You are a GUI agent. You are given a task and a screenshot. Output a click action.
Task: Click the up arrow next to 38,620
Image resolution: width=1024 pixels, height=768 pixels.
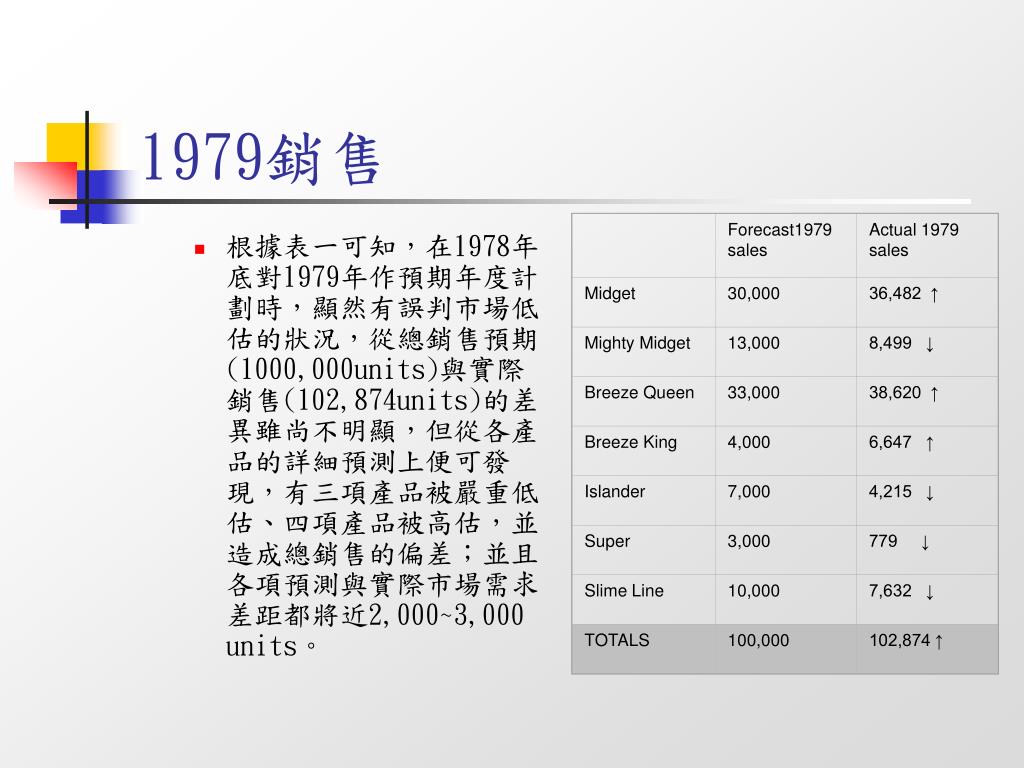[x=934, y=394]
